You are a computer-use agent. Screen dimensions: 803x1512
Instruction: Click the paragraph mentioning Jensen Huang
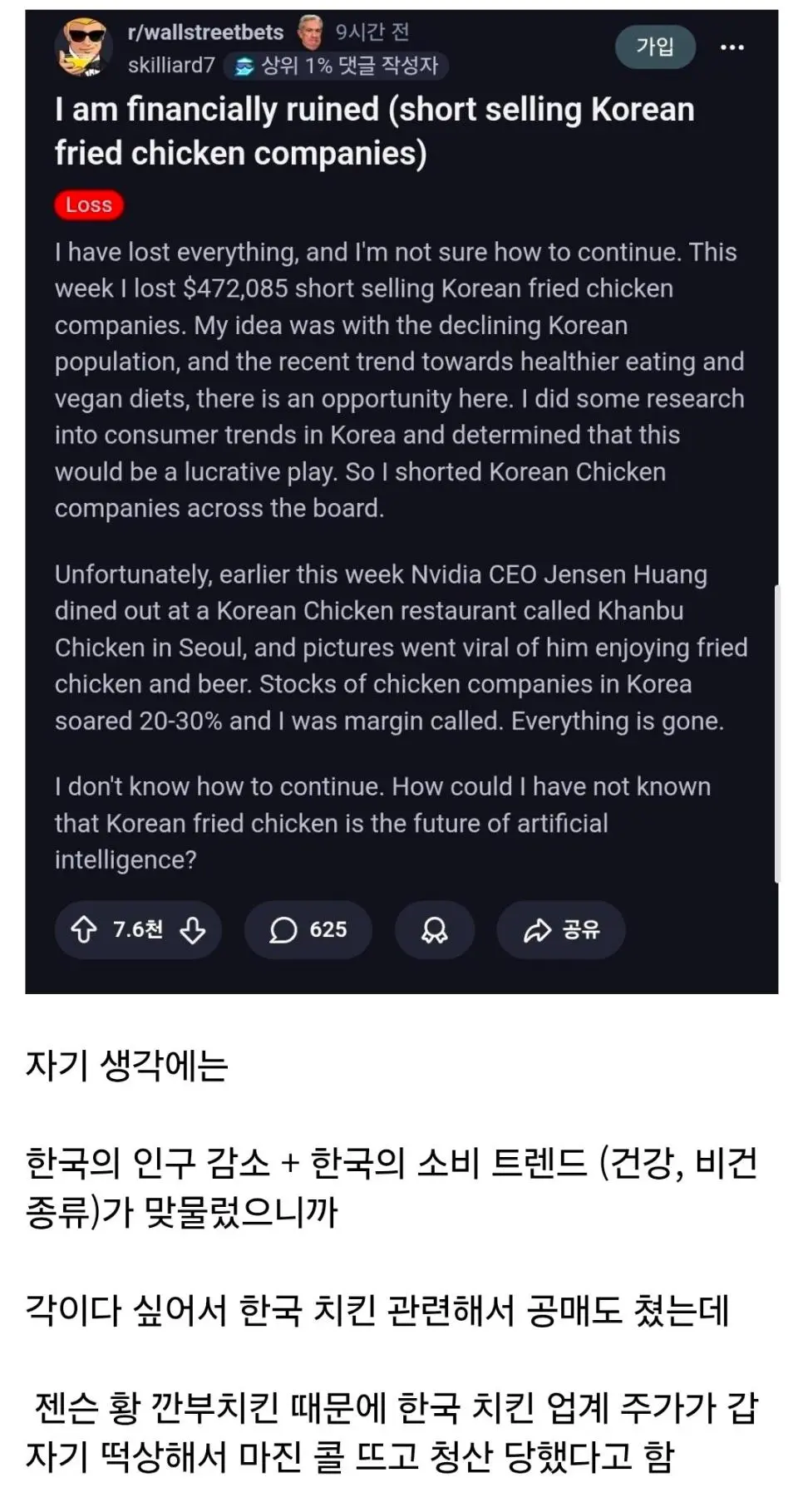[x=401, y=648]
